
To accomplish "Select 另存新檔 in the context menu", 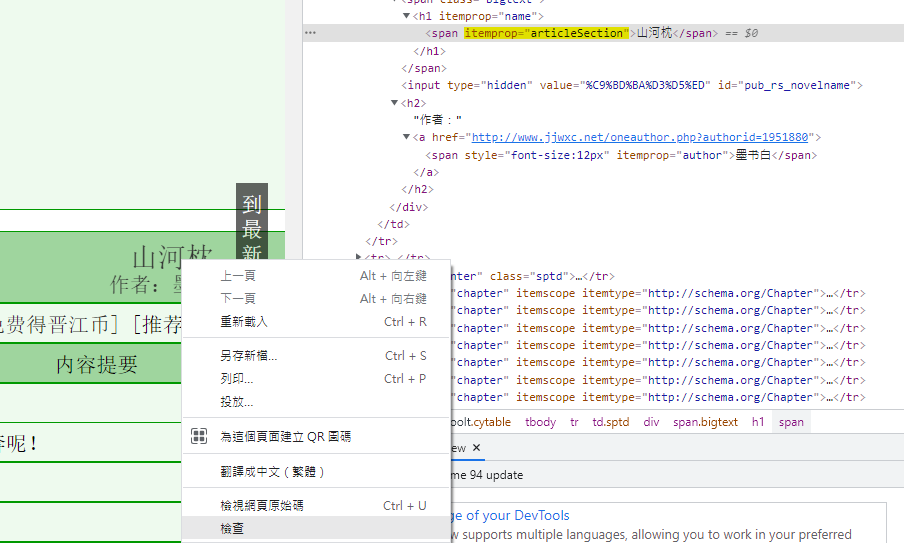I will point(316,356).
